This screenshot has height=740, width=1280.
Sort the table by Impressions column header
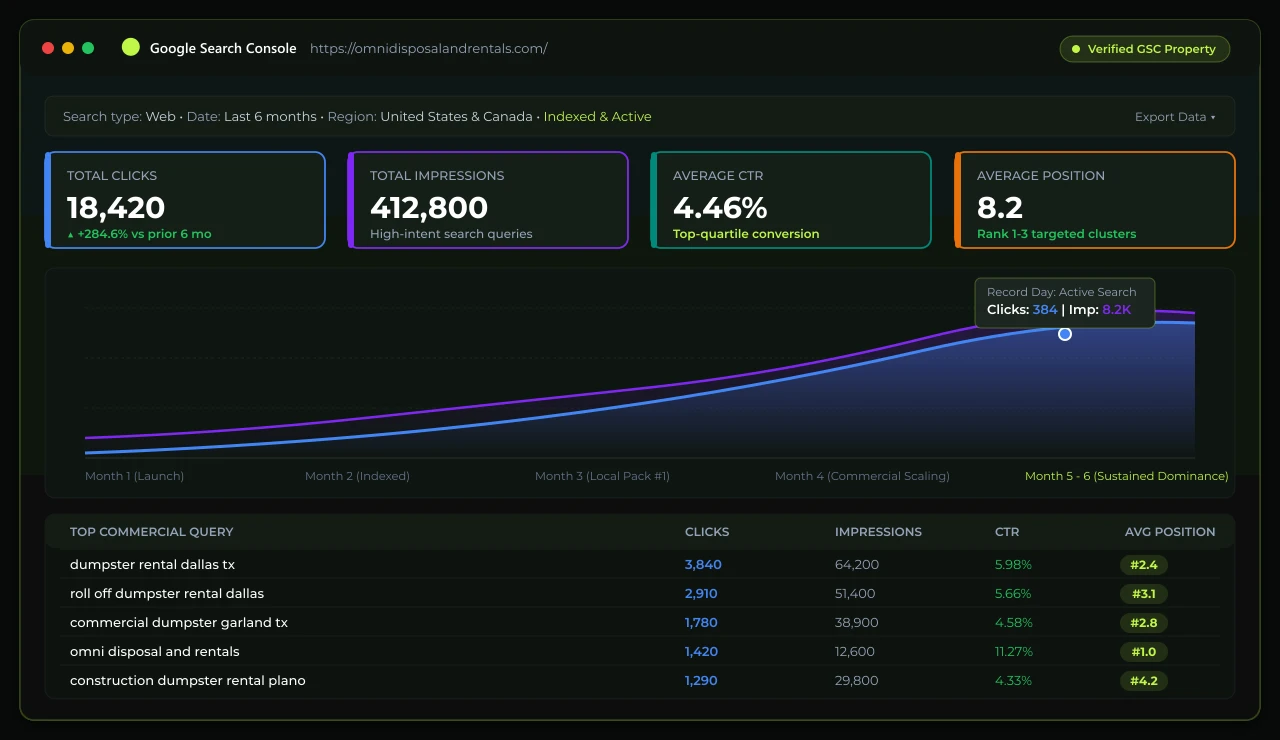(878, 532)
